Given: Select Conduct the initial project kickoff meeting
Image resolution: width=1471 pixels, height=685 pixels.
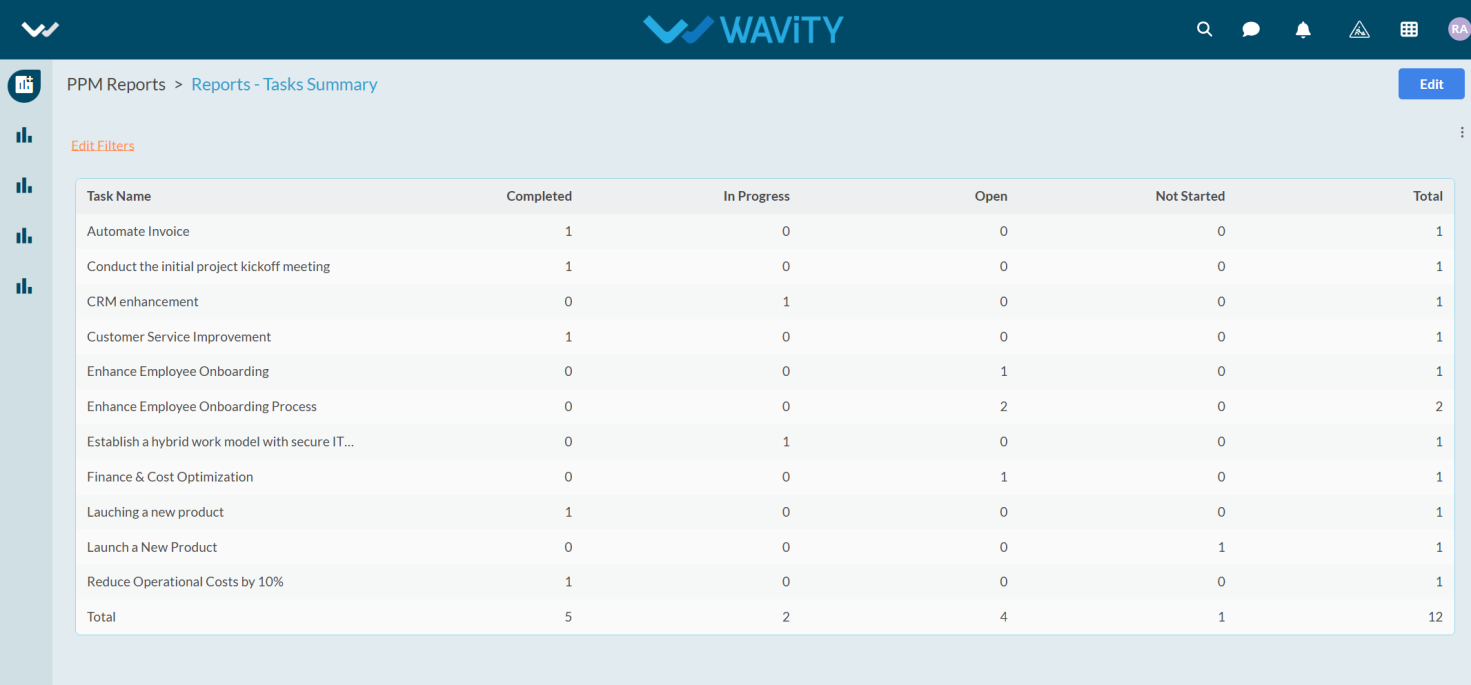Looking at the screenshot, I should pyautogui.click(x=208, y=266).
